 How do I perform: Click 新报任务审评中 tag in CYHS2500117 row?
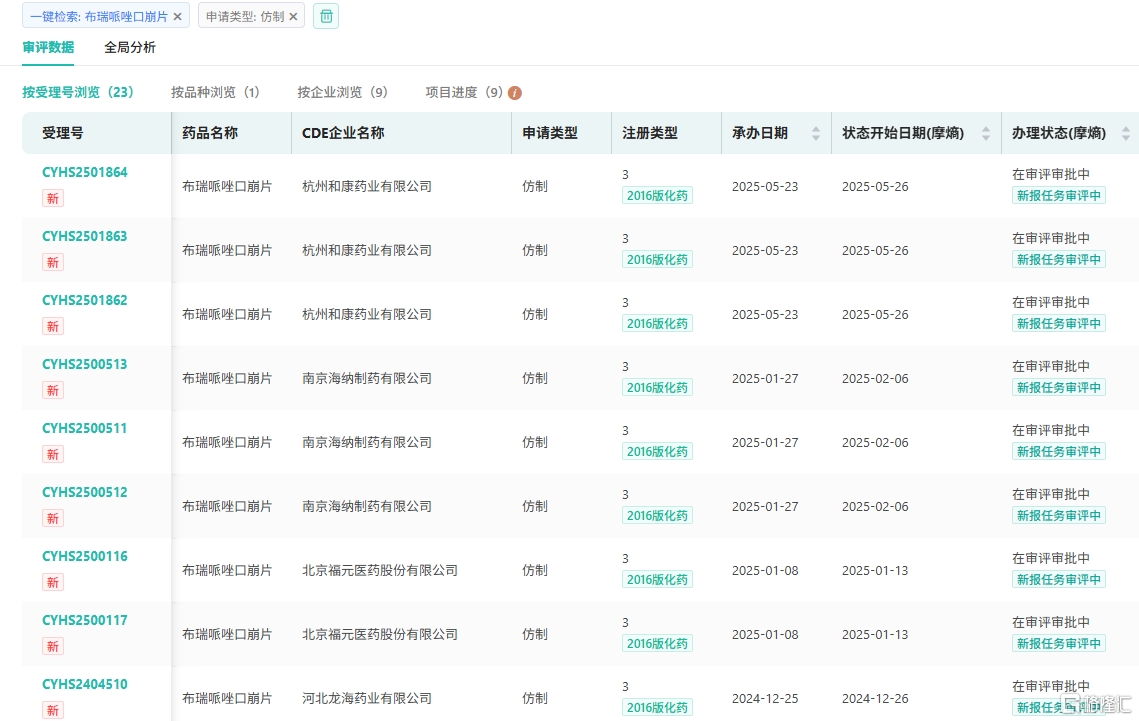(1058, 643)
